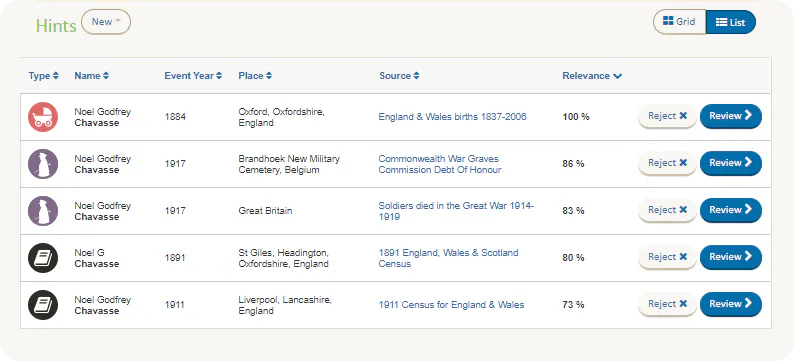Open the New hints filter dropdown
This screenshot has height=361, width=794.
tap(106, 22)
